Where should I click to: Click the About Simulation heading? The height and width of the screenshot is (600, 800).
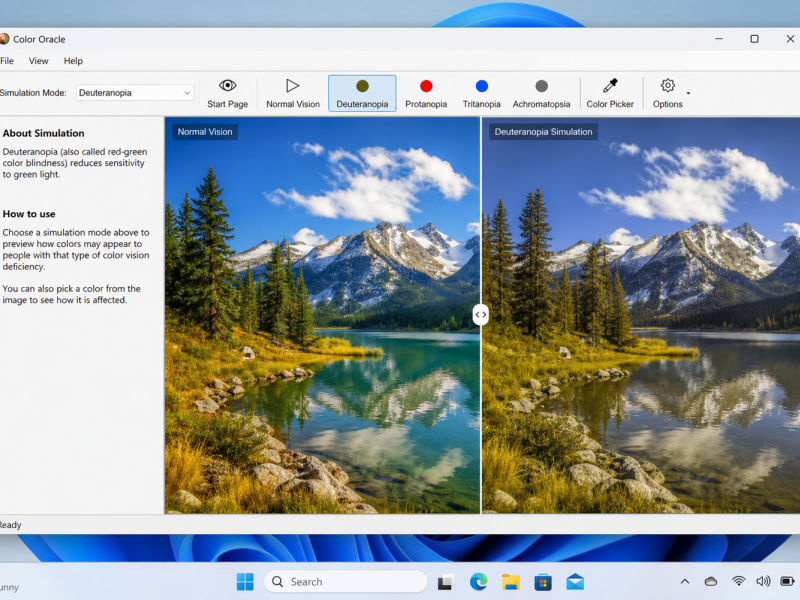(x=43, y=133)
